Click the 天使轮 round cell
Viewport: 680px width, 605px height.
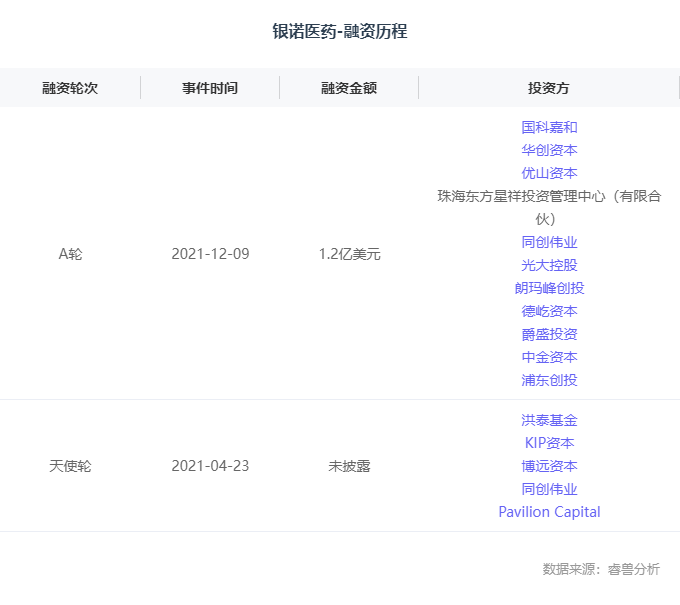pyautogui.click(x=70, y=466)
